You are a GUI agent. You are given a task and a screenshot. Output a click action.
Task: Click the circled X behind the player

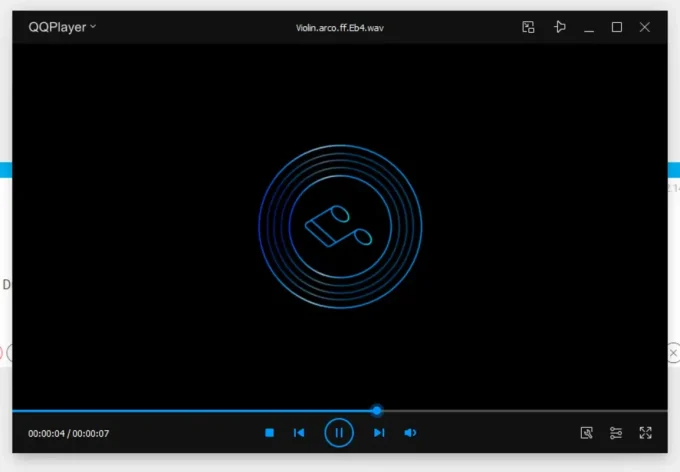pyautogui.click(x=673, y=353)
